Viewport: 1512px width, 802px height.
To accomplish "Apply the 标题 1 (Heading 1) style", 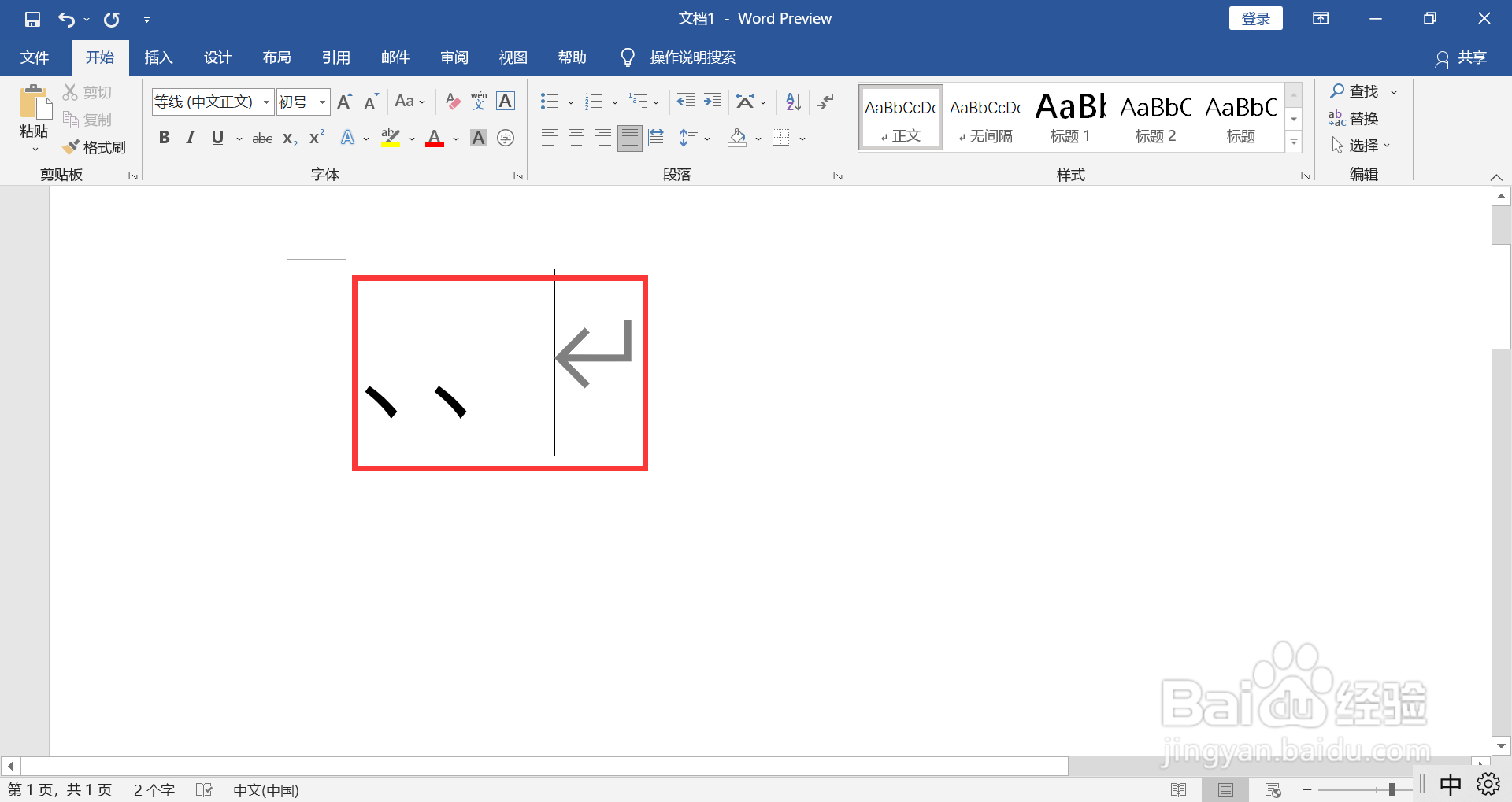I will (x=1071, y=117).
